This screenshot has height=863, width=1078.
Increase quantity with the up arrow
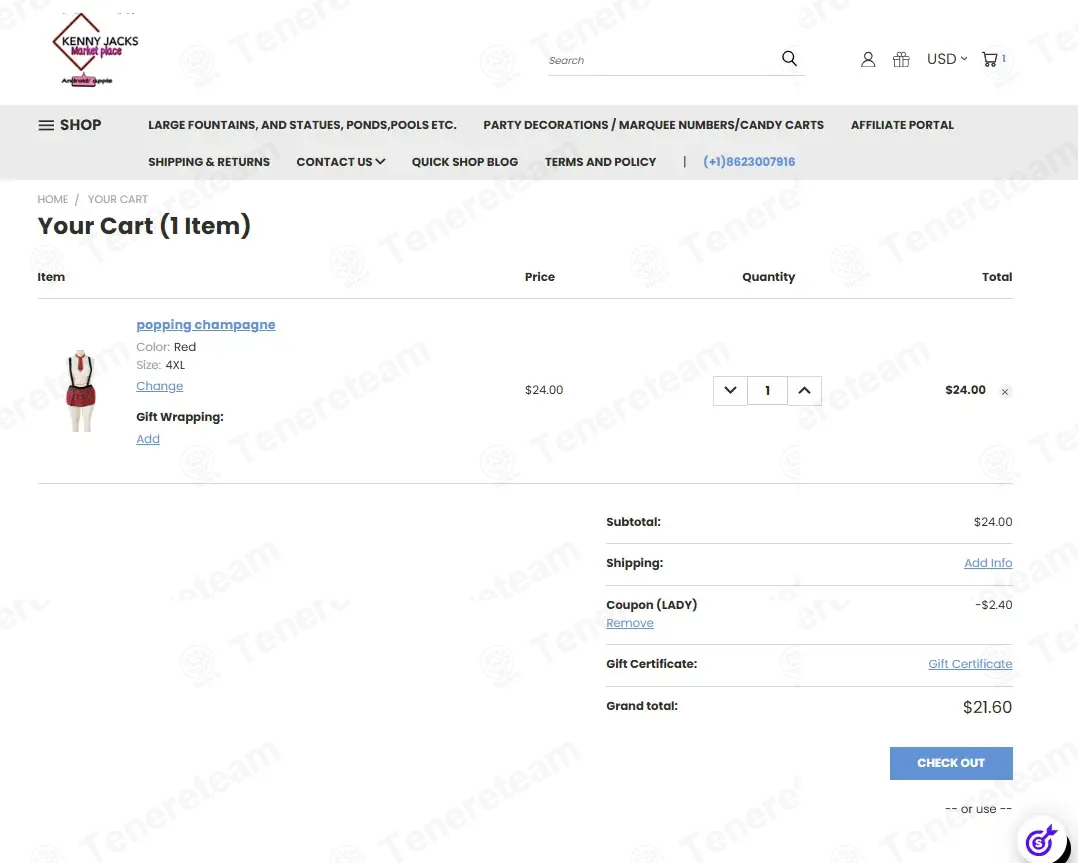(x=804, y=391)
